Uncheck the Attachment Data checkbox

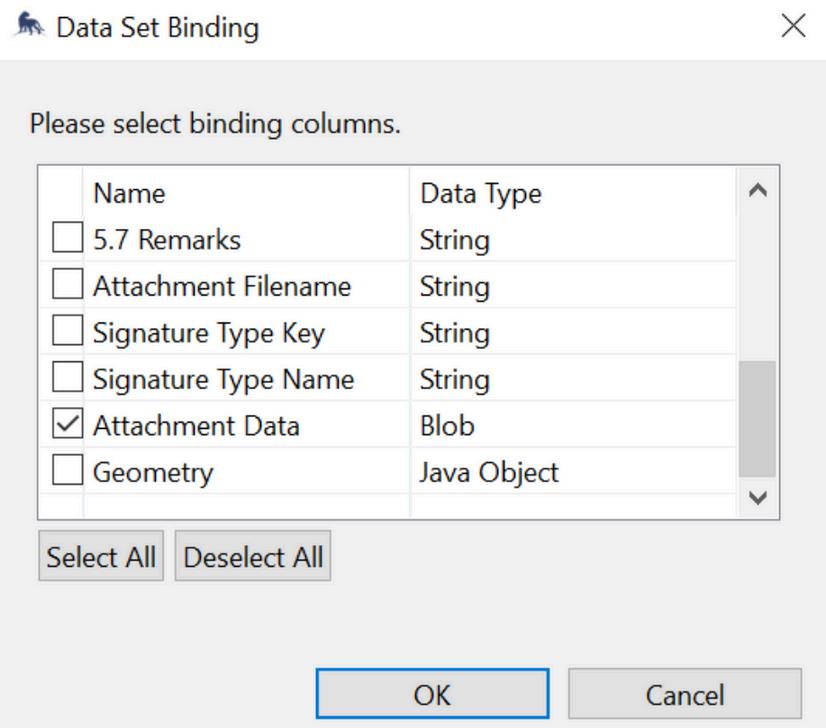point(66,426)
